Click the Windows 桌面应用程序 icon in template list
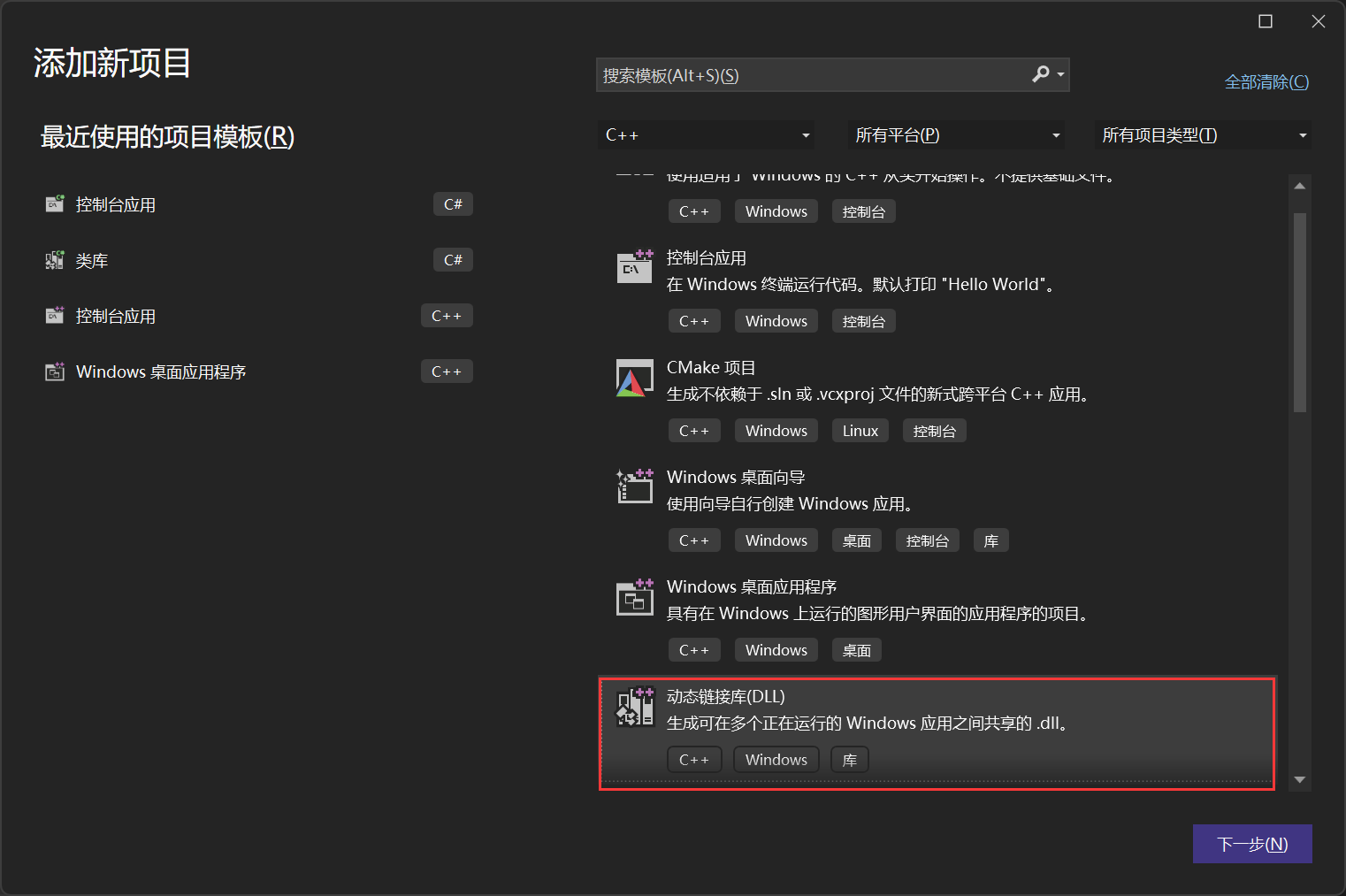This screenshot has height=896, width=1346. pyautogui.click(x=634, y=597)
